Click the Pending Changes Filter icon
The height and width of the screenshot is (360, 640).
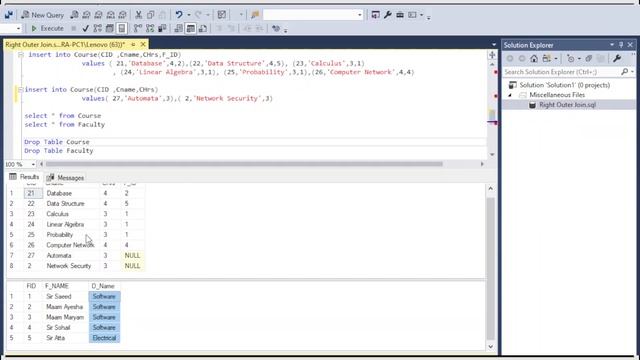click(571, 59)
